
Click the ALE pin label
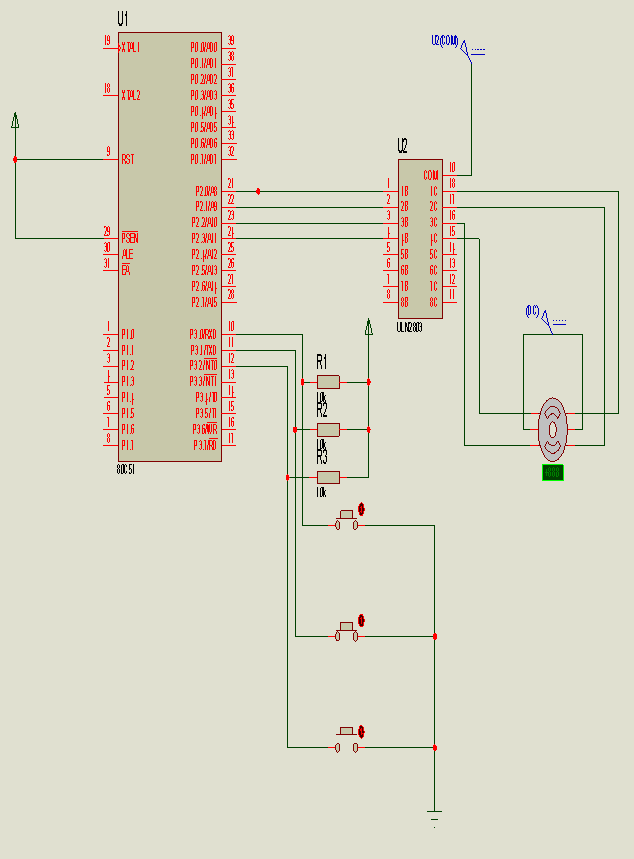click(127, 254)
